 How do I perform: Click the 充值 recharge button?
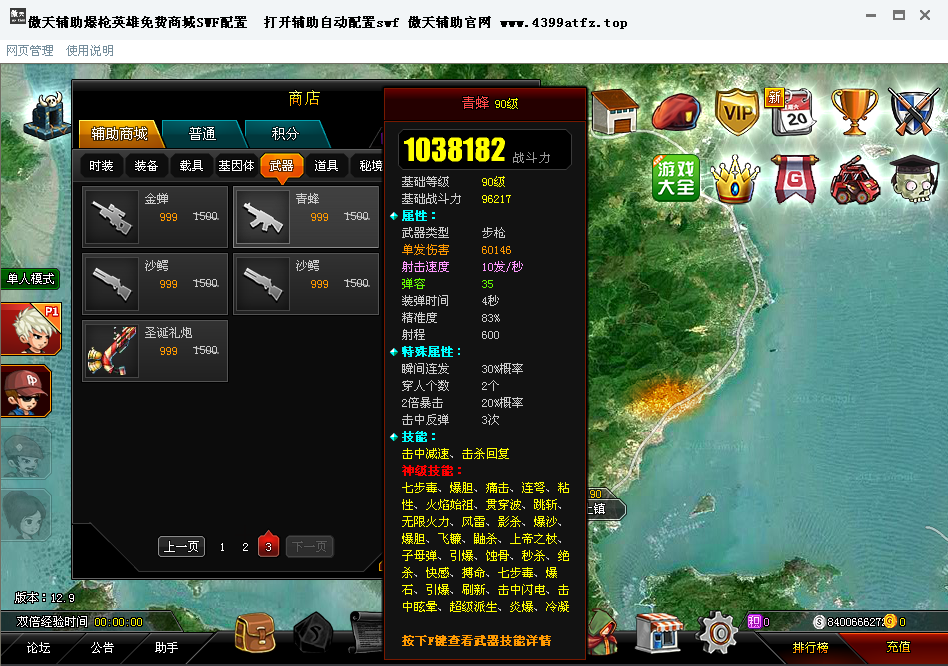pyautogui.click(x=898, y=647)
